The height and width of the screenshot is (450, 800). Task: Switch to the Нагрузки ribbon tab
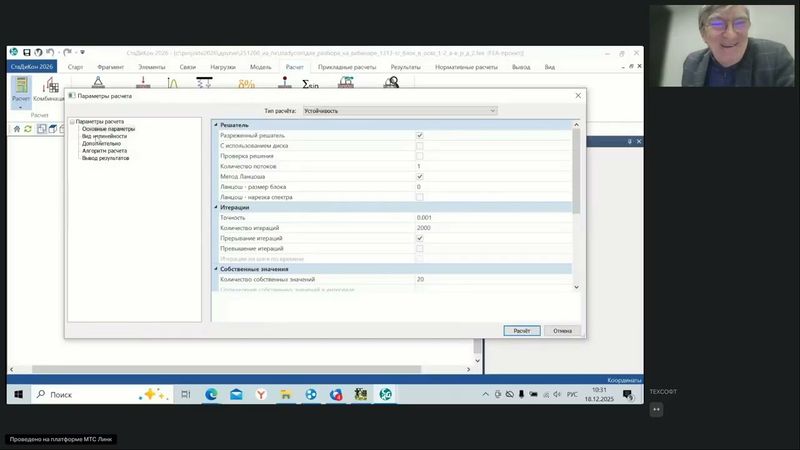click(x=223, y=66)
